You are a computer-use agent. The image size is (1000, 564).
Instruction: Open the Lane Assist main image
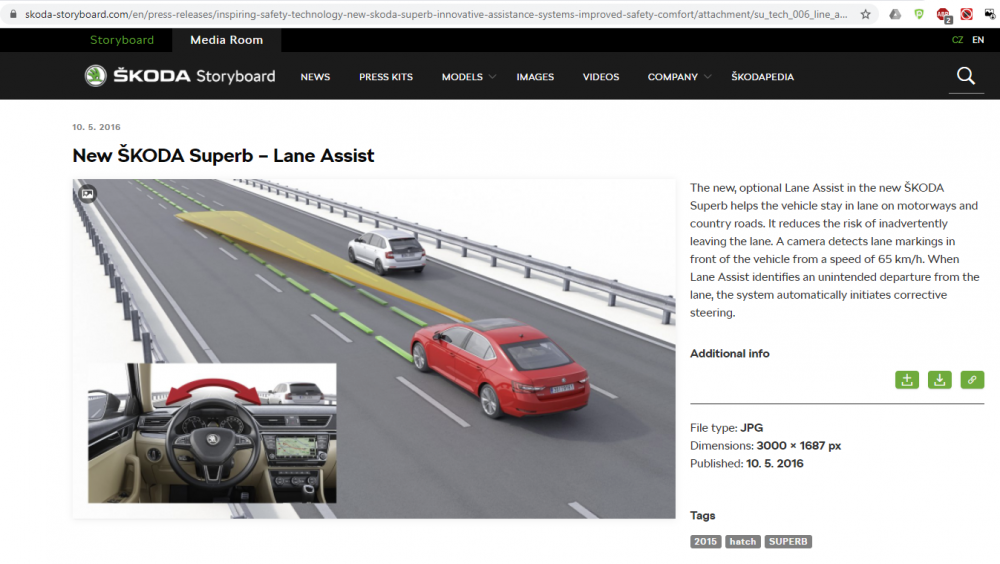[374, 348]
